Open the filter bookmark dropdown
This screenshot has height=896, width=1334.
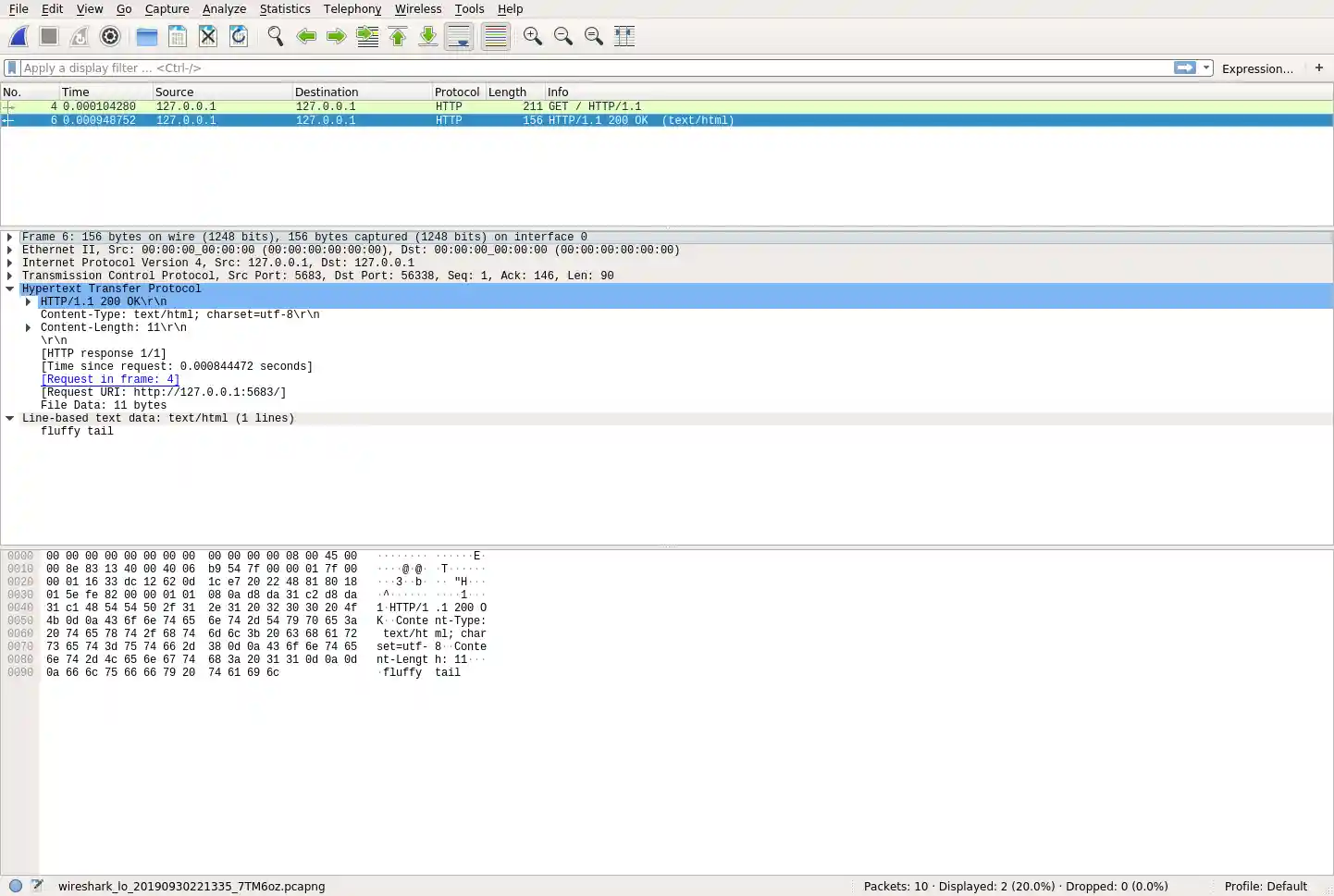[11, 67]
